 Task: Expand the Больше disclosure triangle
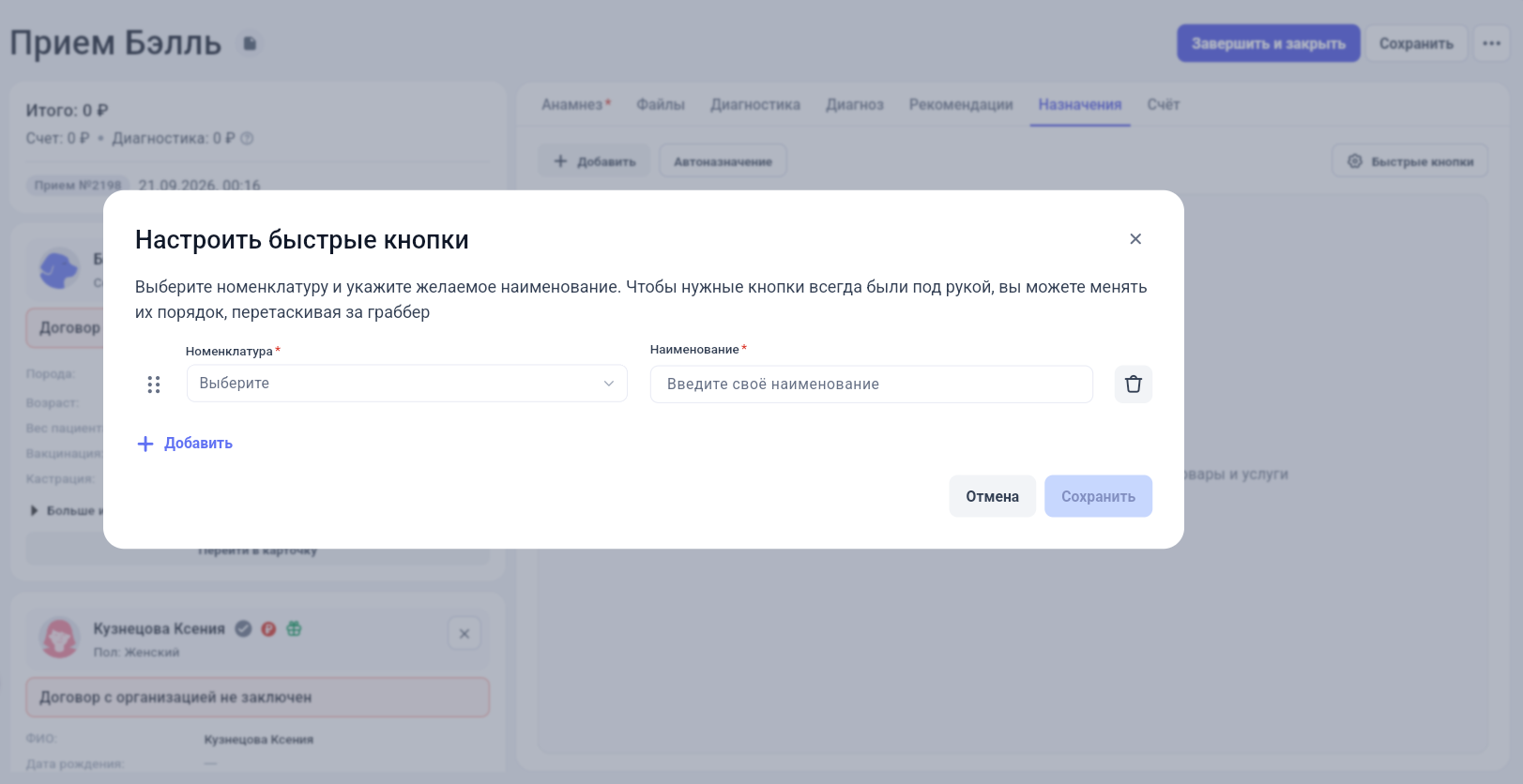(x=34, y=511)
